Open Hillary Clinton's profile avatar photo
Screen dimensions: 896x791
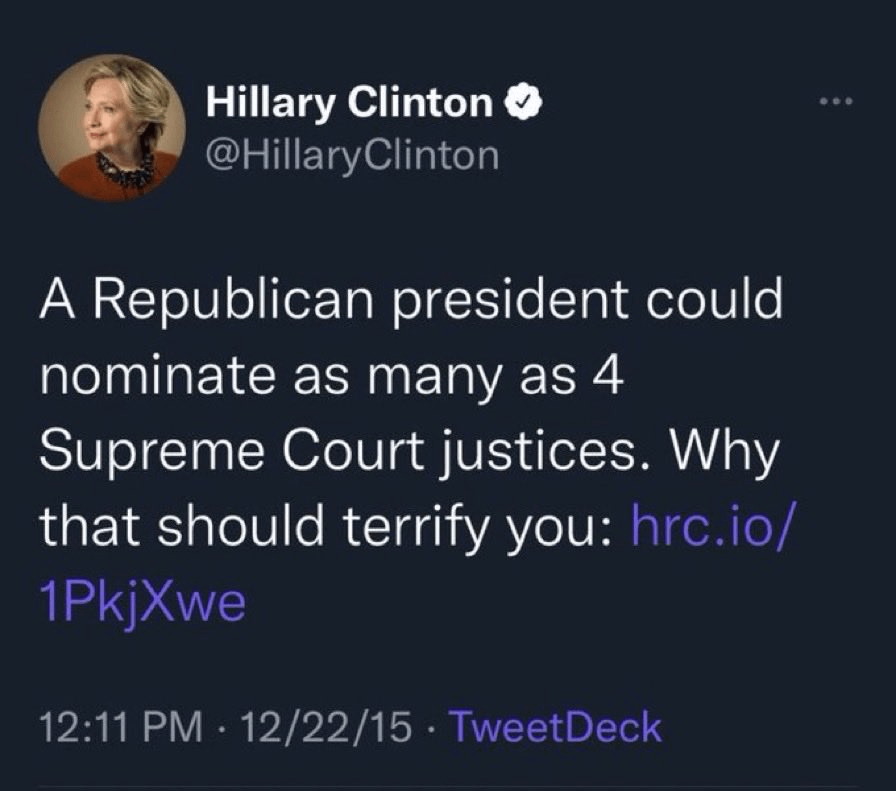(x=112, y=129)
